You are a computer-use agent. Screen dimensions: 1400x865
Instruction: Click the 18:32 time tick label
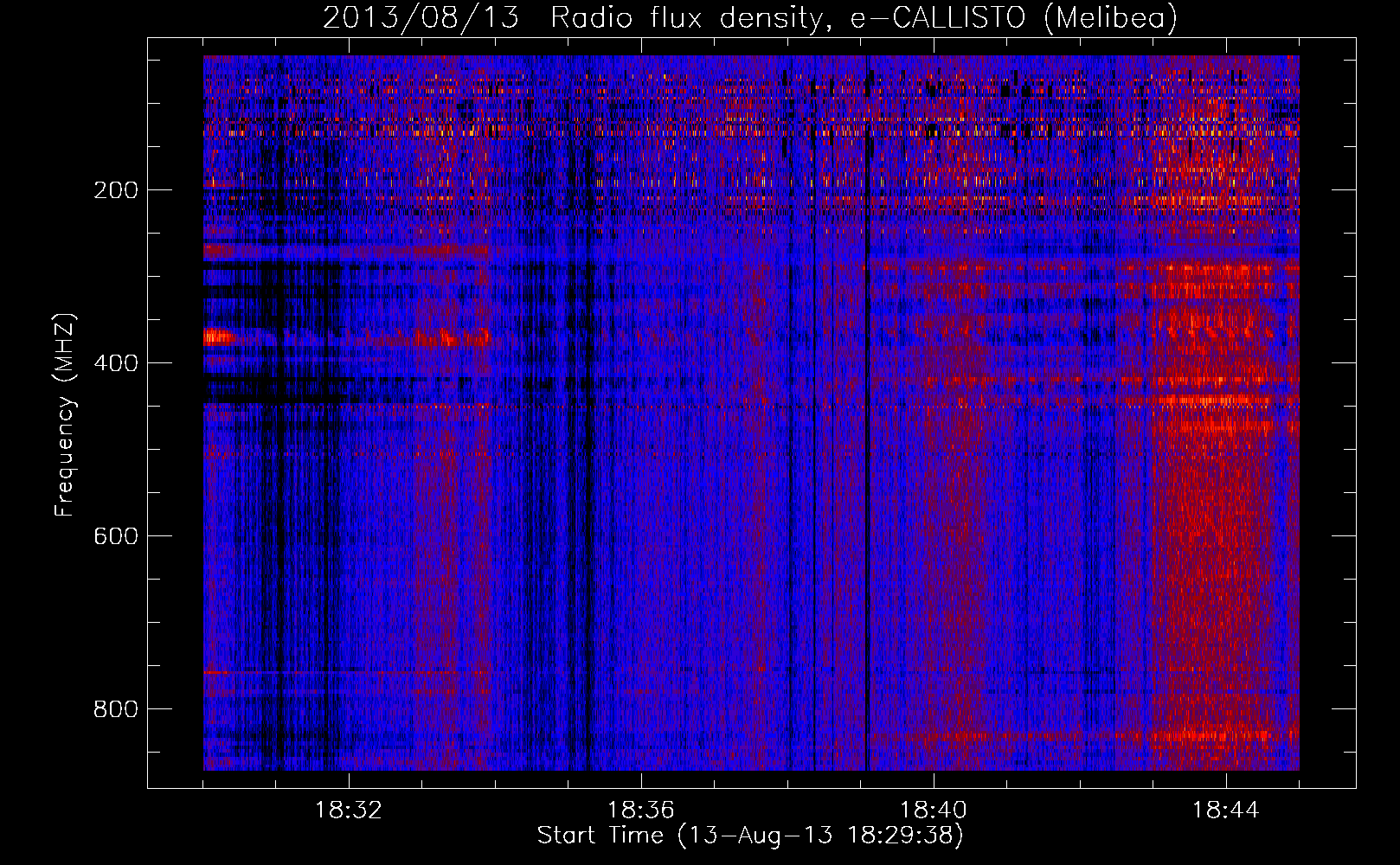(349, 811)
